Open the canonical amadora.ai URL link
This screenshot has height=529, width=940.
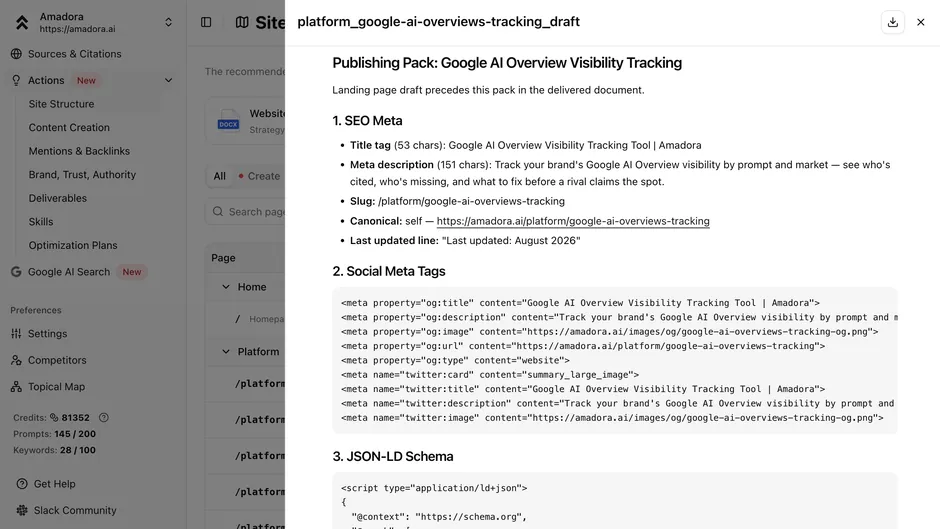coord(573,221)
